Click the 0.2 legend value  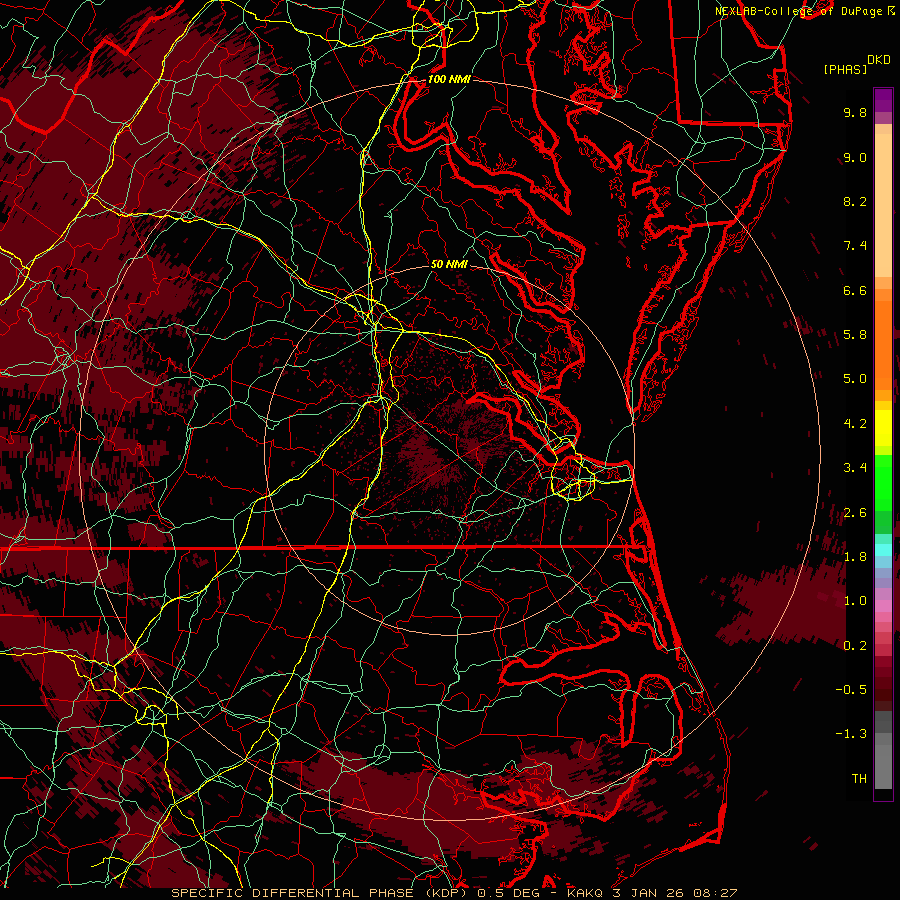click(x=855, y=646)
